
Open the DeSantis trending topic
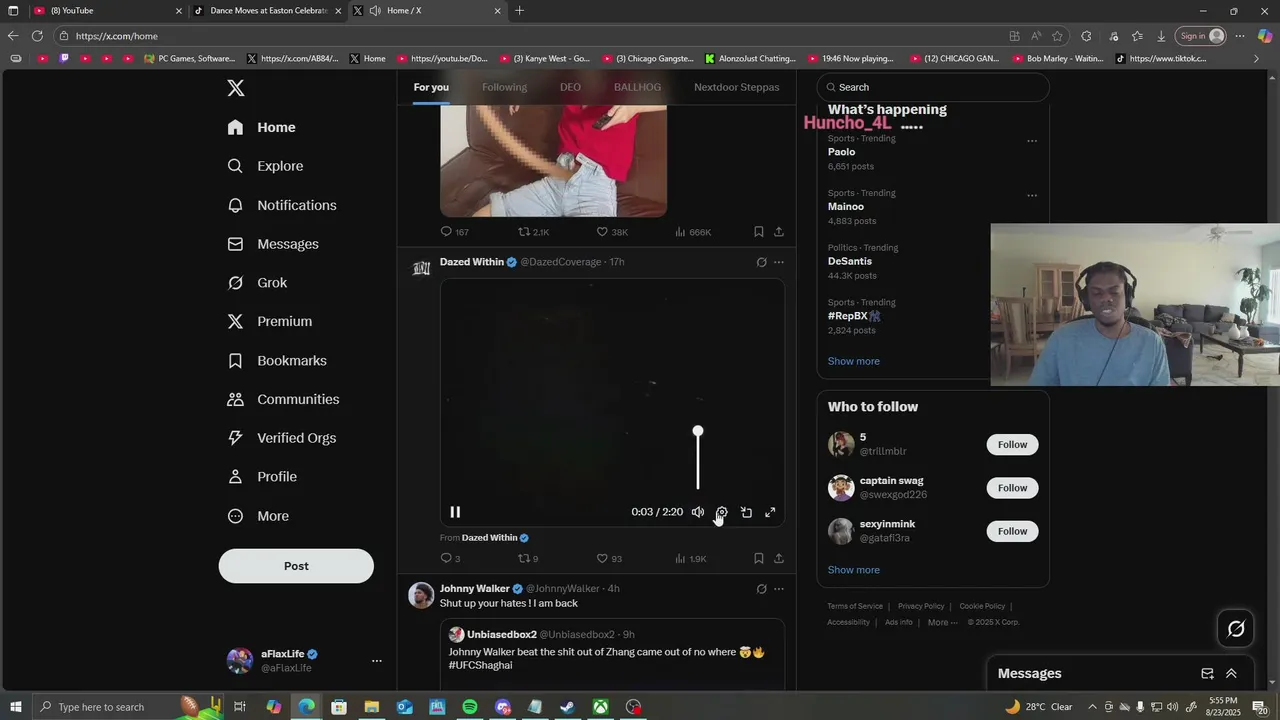(849, 261)
